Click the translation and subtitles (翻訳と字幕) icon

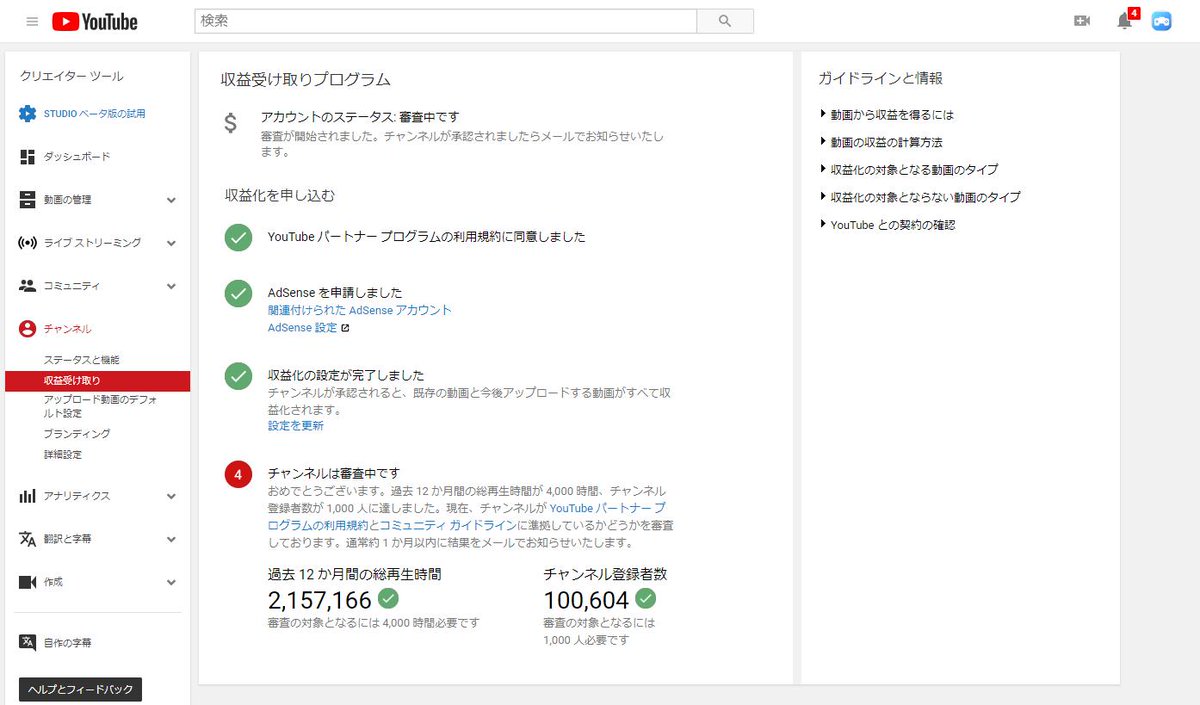[28, 539]
